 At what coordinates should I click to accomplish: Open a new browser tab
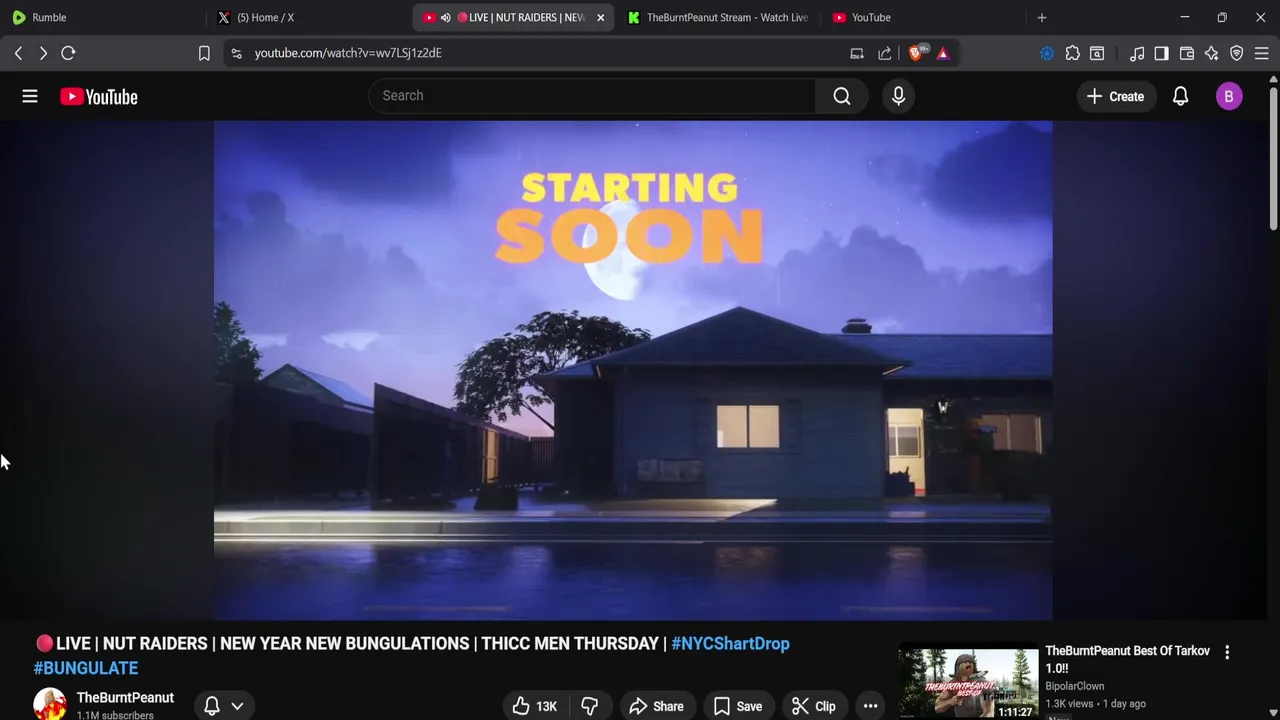coord(1041,17)
